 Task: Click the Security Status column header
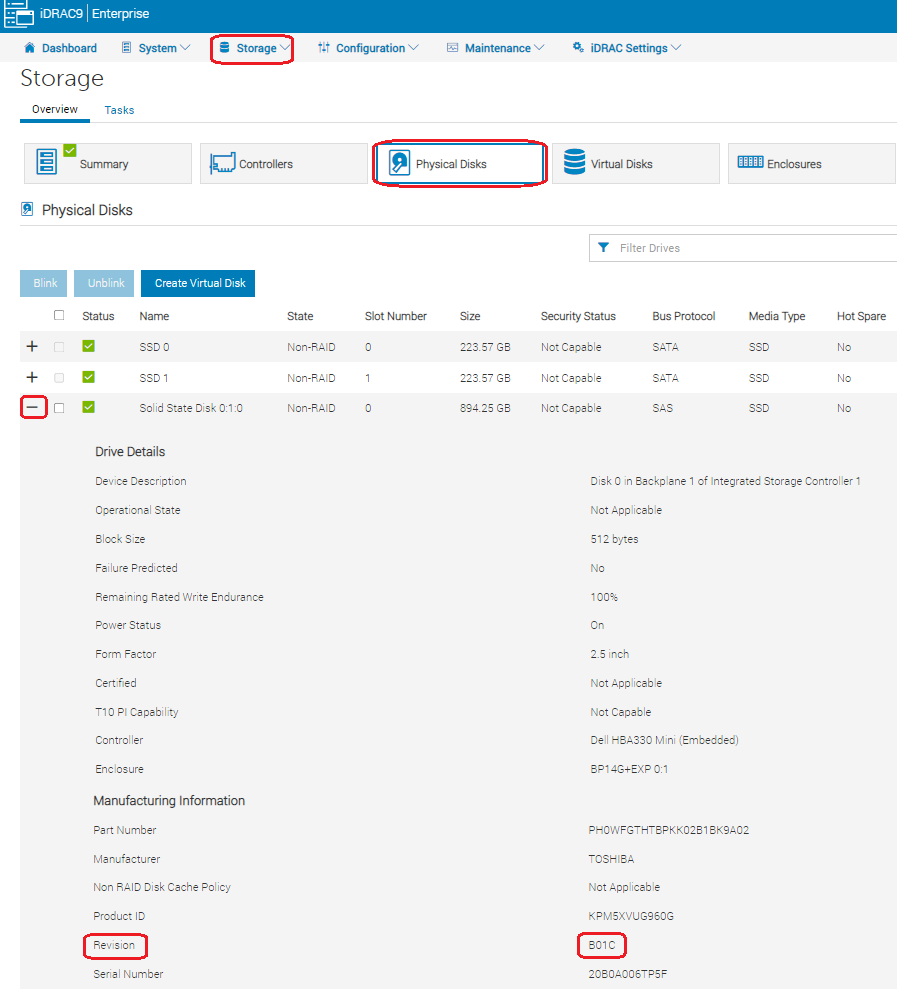click(x=578, y=316)
